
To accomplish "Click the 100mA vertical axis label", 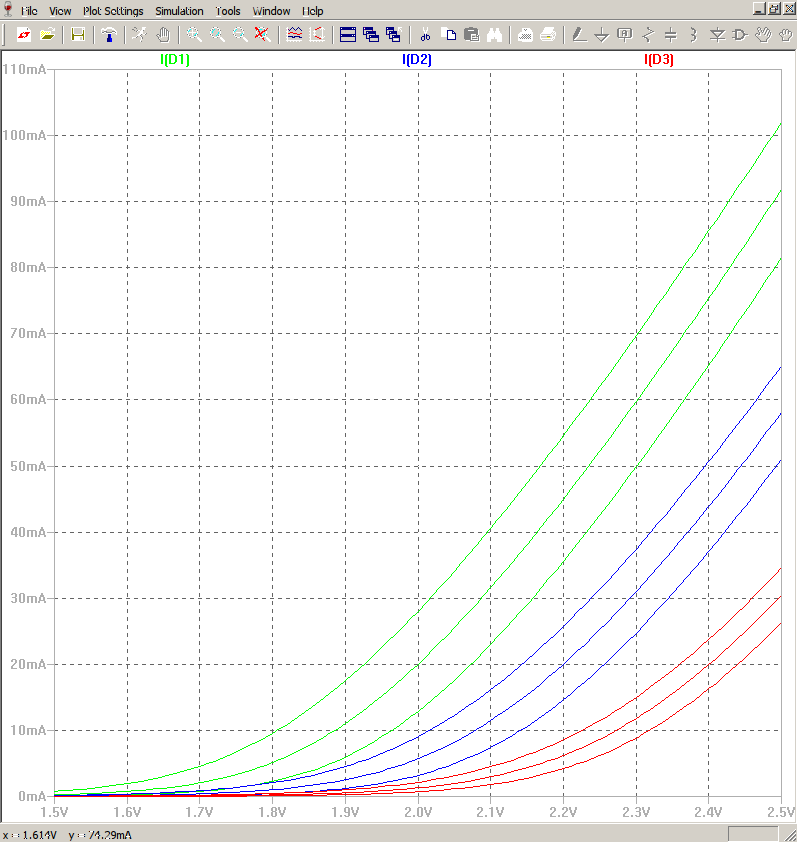I will click(24, 135).
